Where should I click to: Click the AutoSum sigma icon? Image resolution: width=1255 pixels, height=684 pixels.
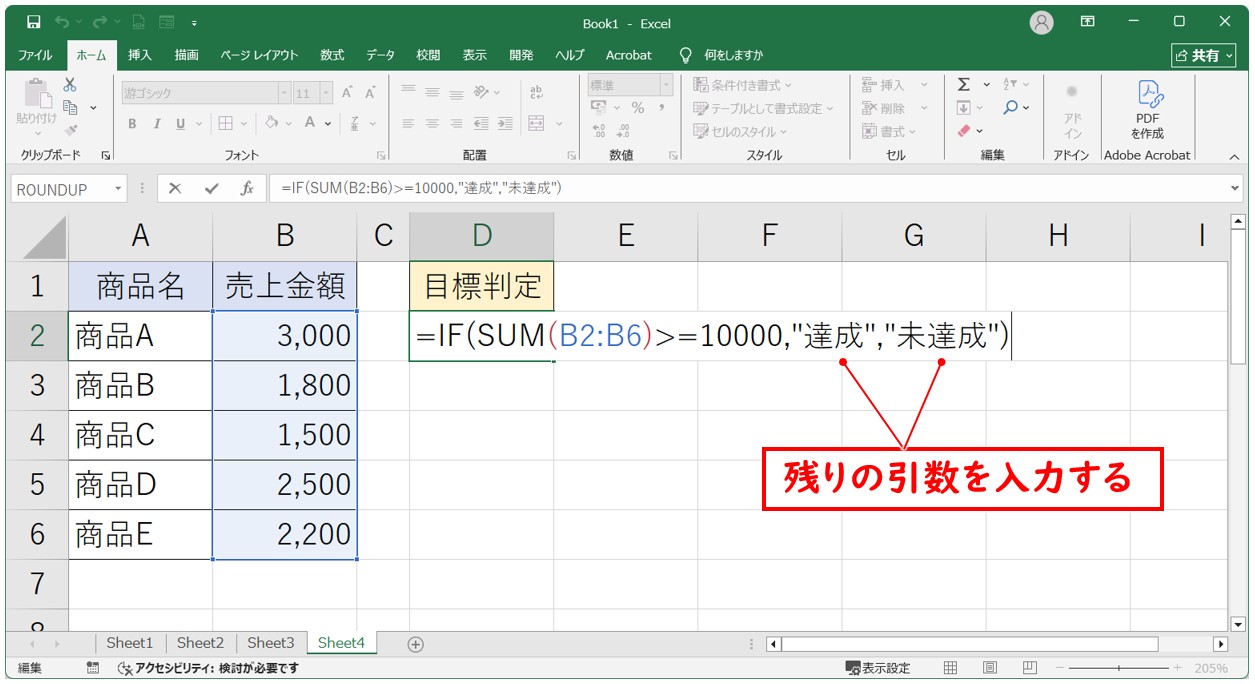(x=963, y=85)
